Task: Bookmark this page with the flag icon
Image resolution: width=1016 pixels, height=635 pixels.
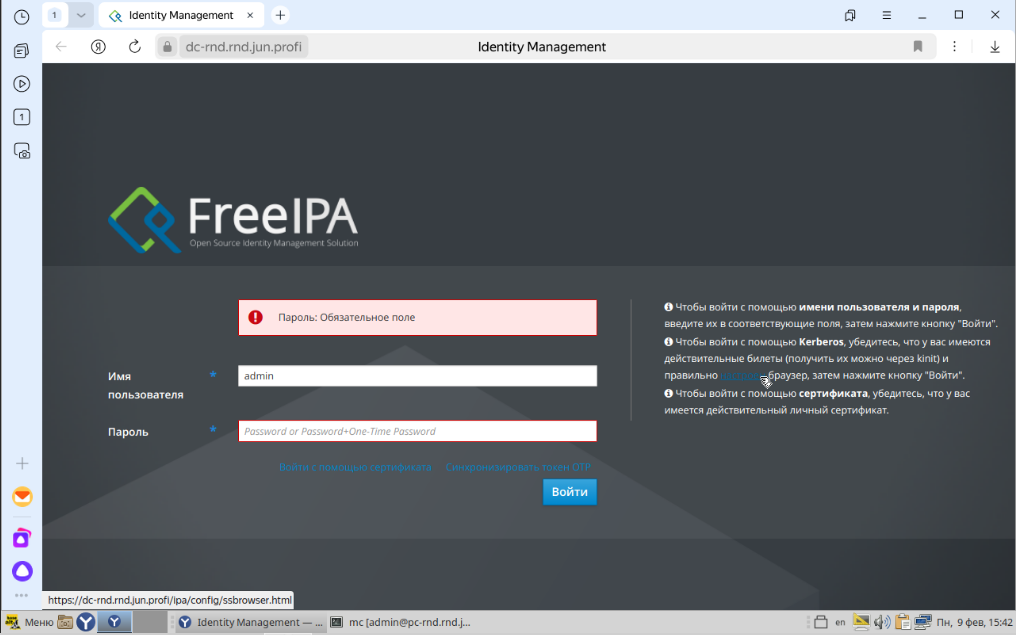Action: 918,45
